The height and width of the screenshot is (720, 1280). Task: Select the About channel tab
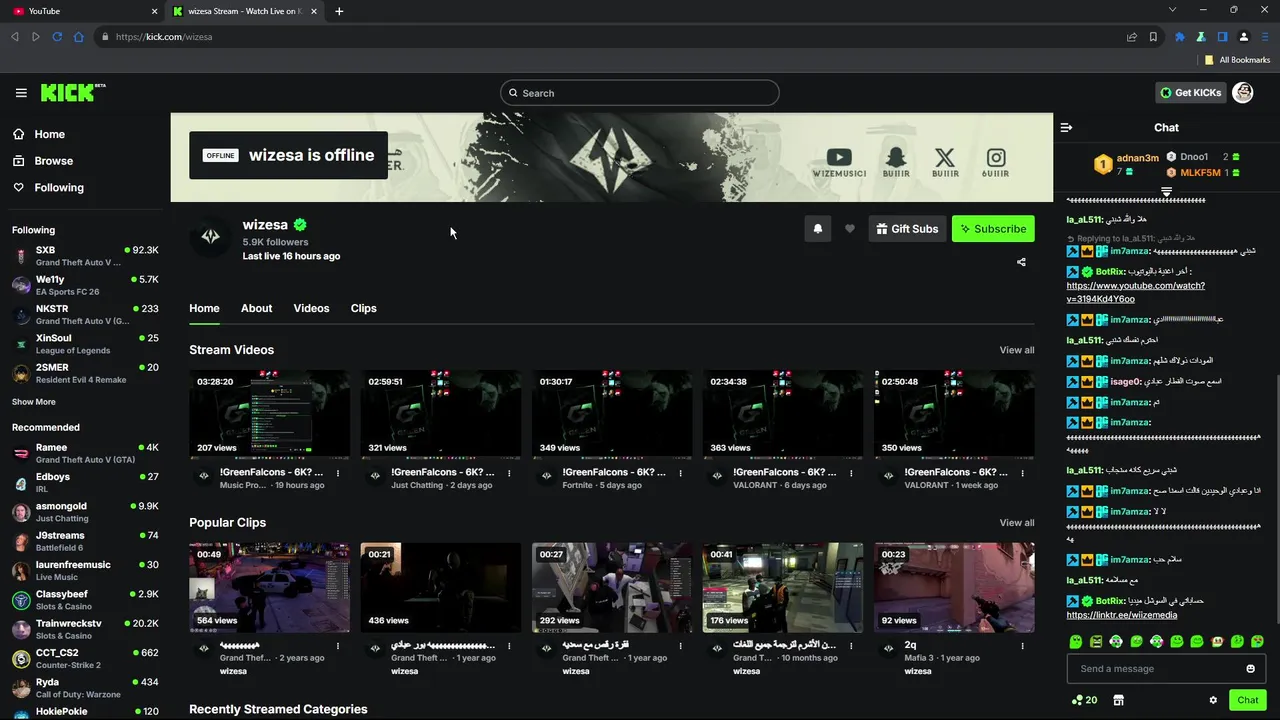point(256,308)
